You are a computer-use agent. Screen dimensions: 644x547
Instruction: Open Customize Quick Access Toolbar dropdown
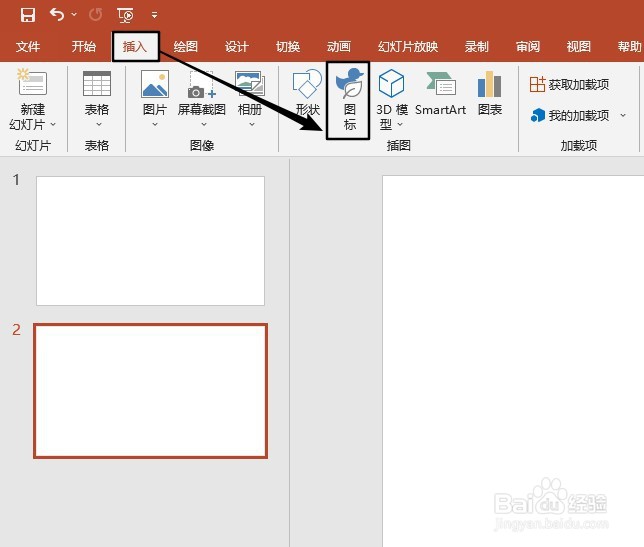pos(154,15)
